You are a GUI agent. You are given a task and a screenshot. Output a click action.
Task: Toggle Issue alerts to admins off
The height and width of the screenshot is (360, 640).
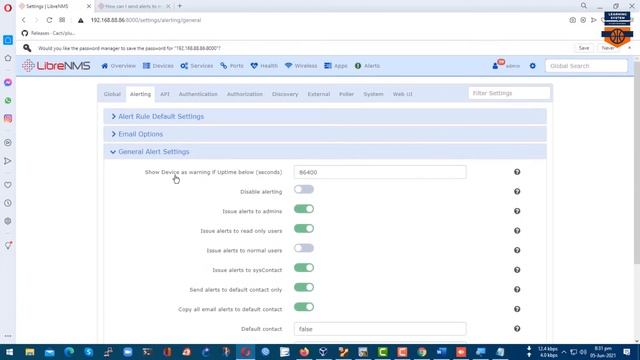tap(304, 209)
